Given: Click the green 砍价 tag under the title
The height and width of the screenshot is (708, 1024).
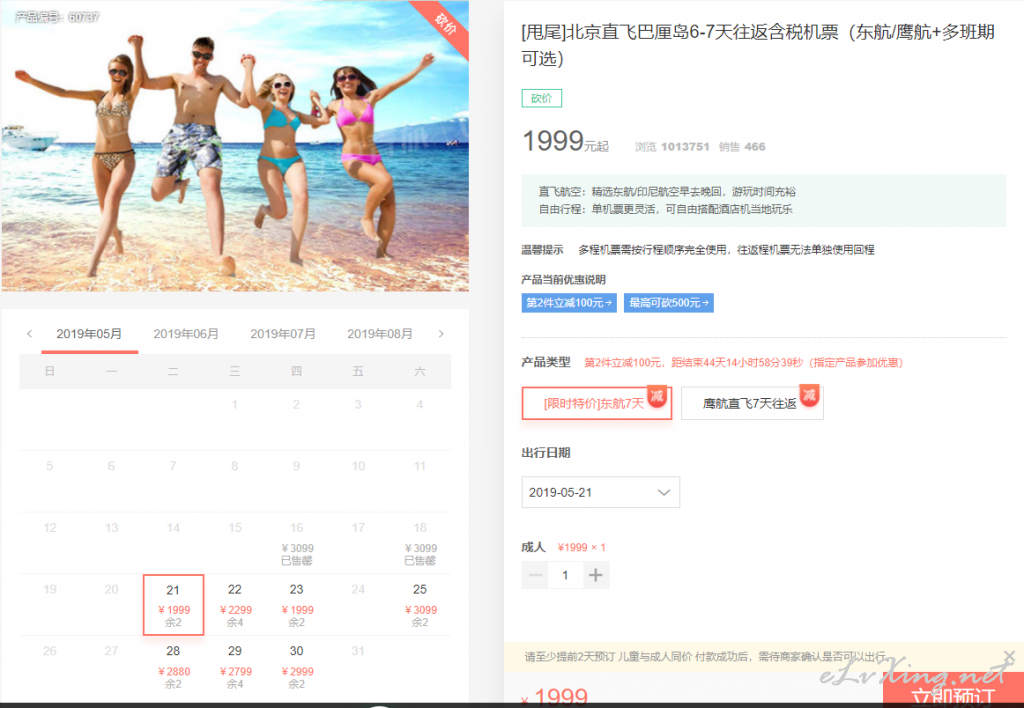Looking at the screenshot, I should tap(541, 98).
